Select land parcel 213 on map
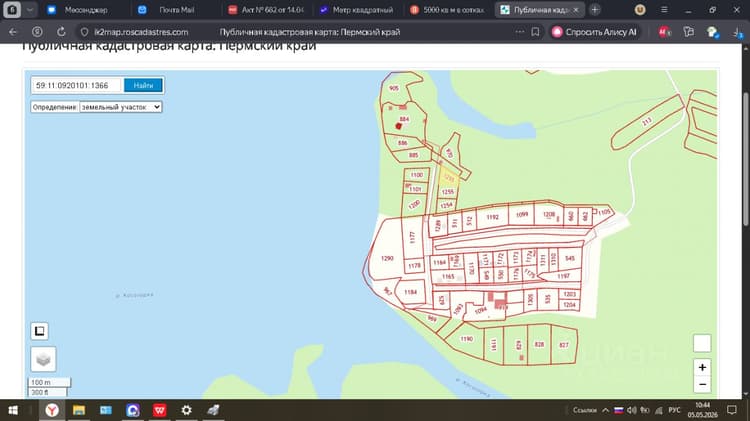The width and height of the screenshot is (750, 421). (647, 122)
